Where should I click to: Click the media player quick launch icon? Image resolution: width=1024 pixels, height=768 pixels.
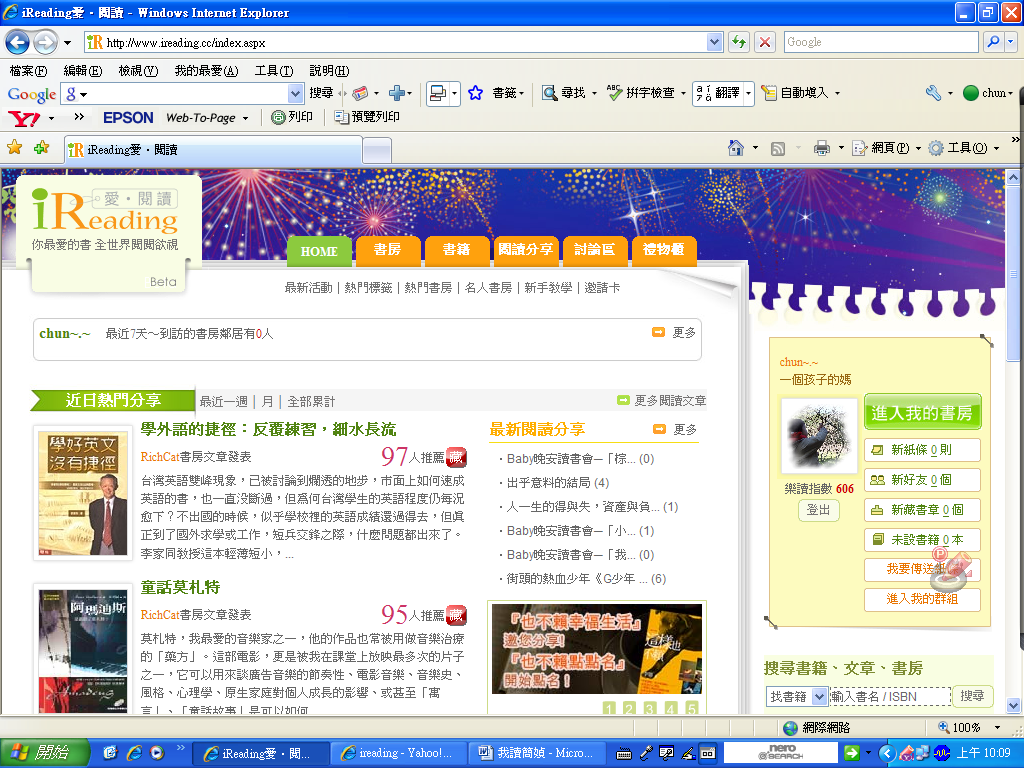pos(157,753)
